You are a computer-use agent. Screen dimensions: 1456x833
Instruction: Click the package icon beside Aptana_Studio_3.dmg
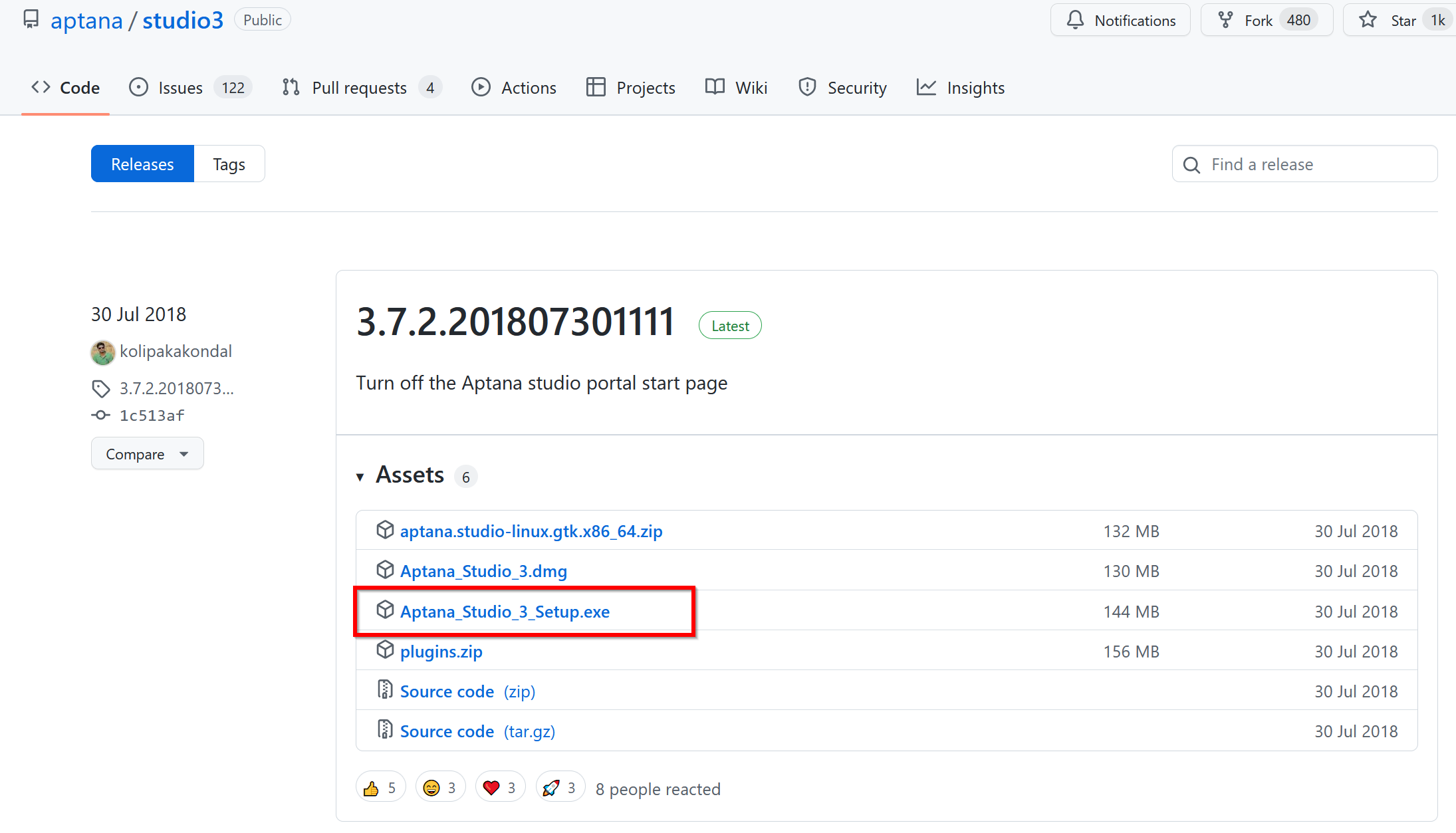[x=385, y=570]
